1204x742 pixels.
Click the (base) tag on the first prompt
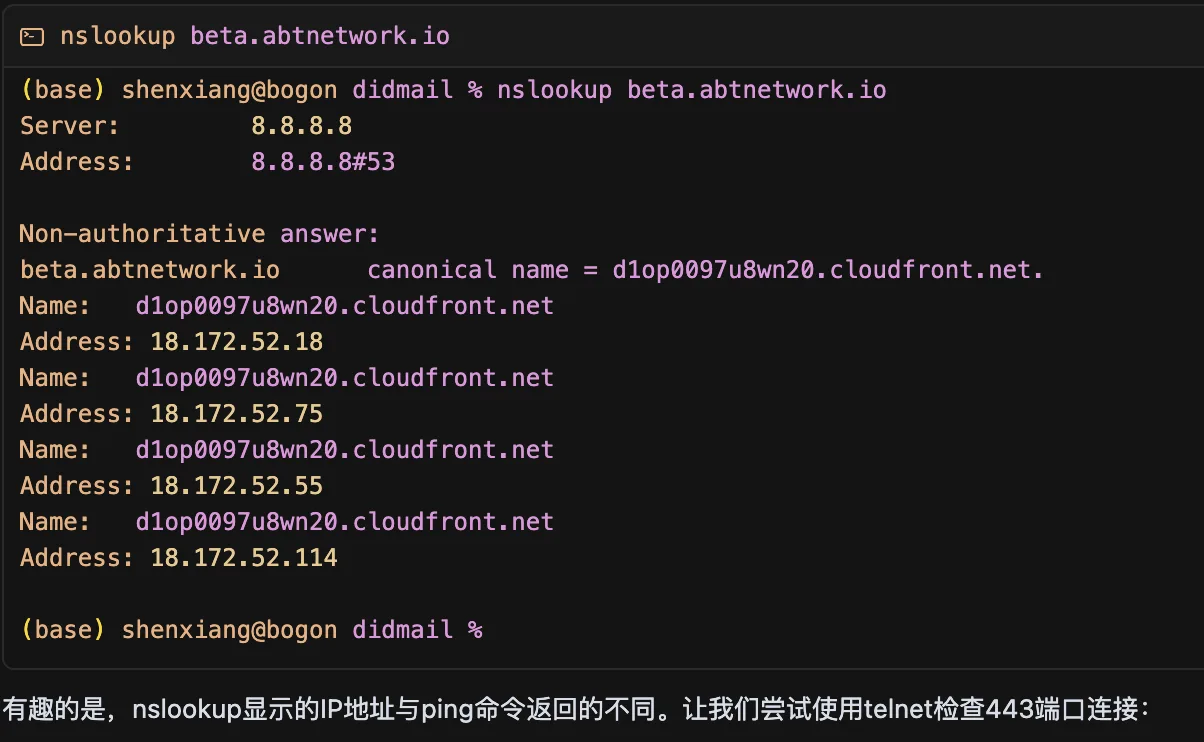(x=63, y=90)
